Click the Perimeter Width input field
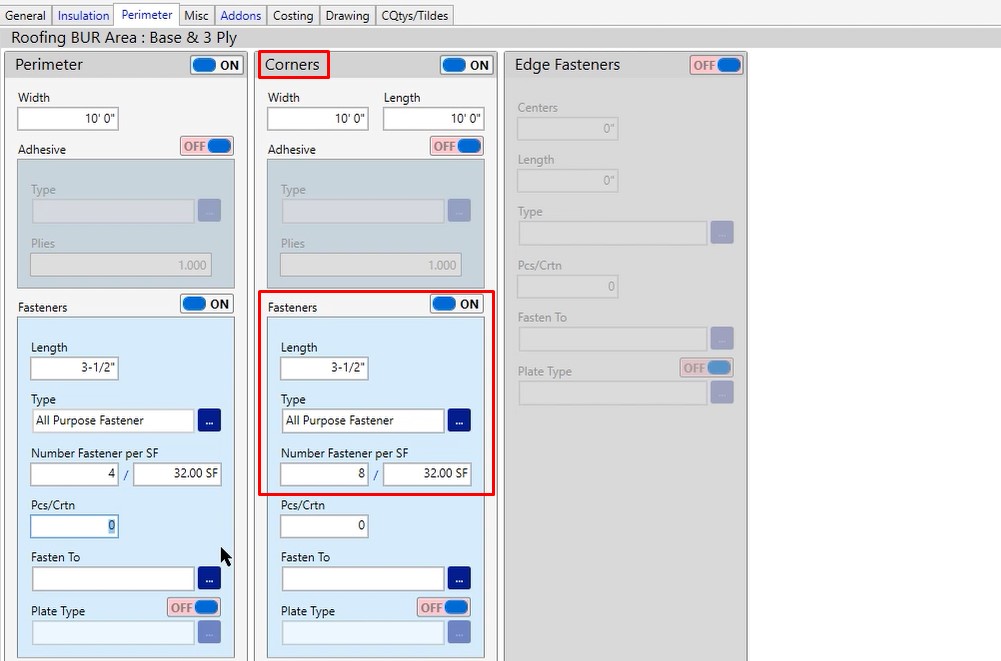1001x661 pixels. pos(68,119)
